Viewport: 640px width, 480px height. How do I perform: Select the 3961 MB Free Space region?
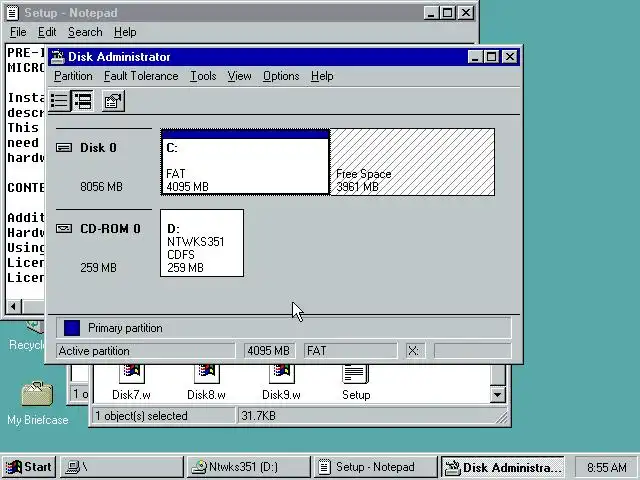click(x=412, y=162)
